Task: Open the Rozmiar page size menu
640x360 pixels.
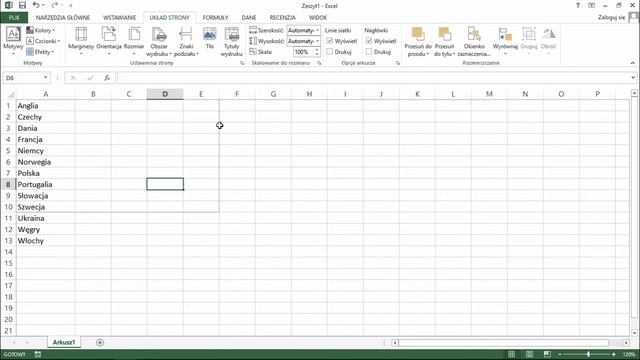Action: [134, 42]
